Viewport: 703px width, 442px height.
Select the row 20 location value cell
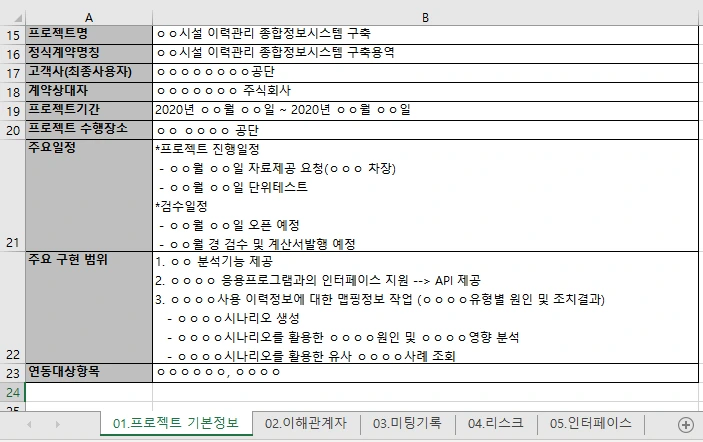coord(425,130)
